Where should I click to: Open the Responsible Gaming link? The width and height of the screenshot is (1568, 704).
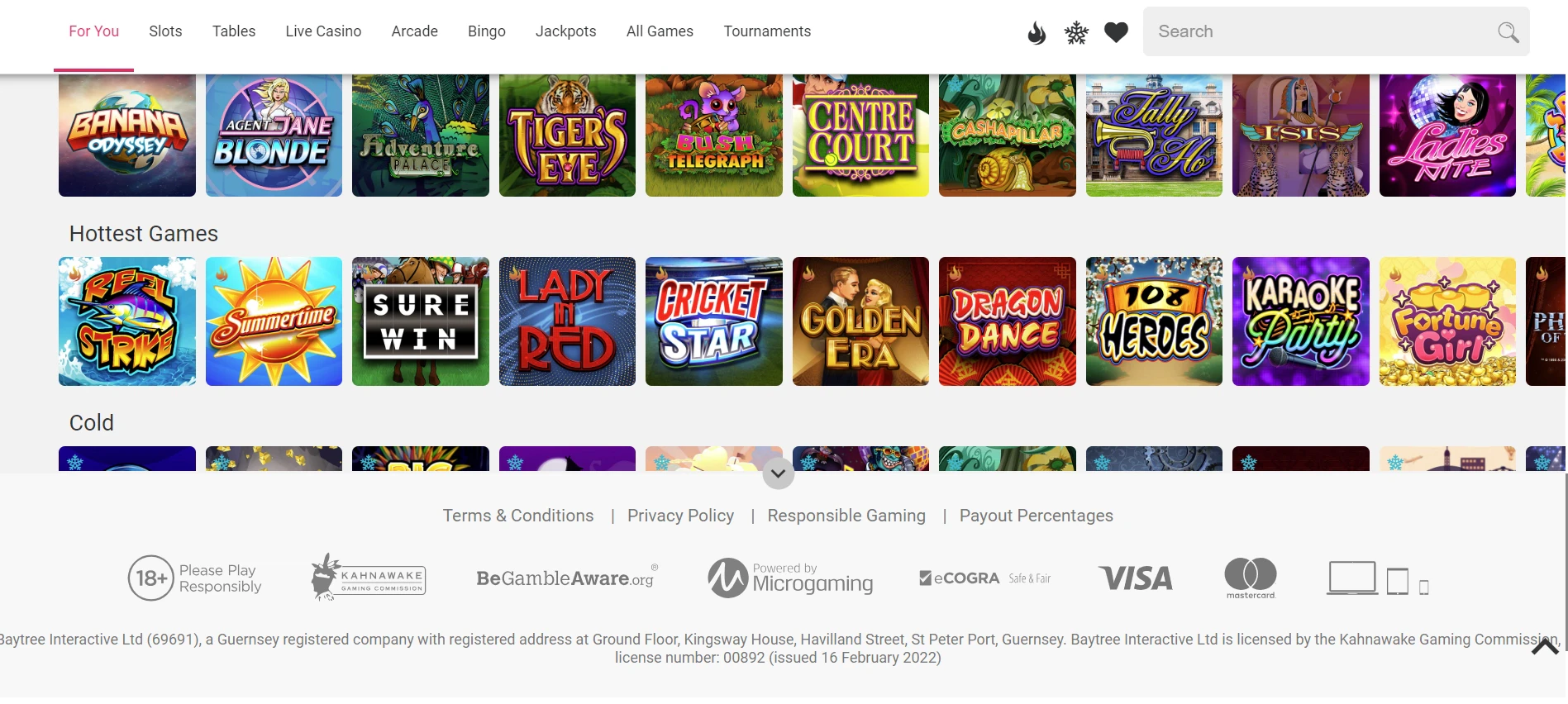point(846,516)
